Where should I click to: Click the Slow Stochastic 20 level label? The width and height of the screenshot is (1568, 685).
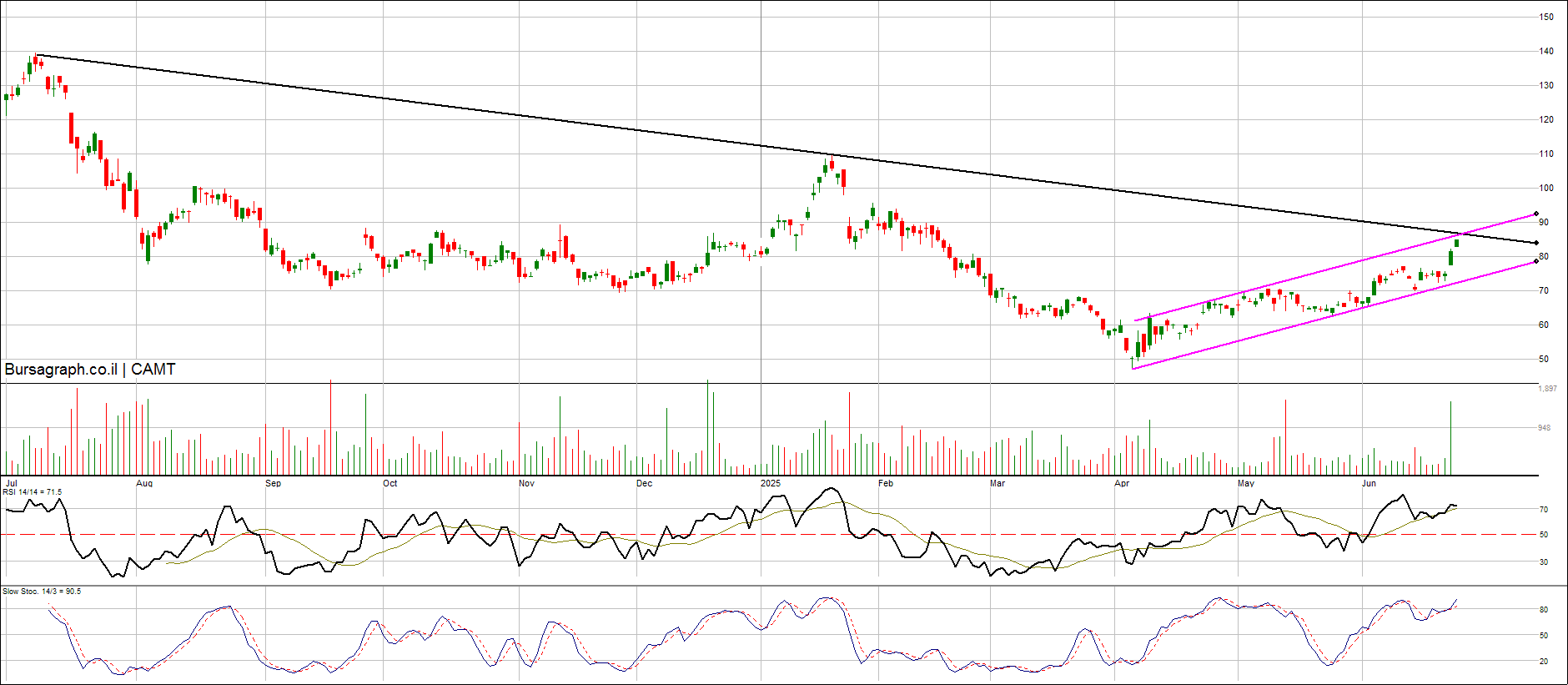pyautogui.click(x=1544, y=662)
